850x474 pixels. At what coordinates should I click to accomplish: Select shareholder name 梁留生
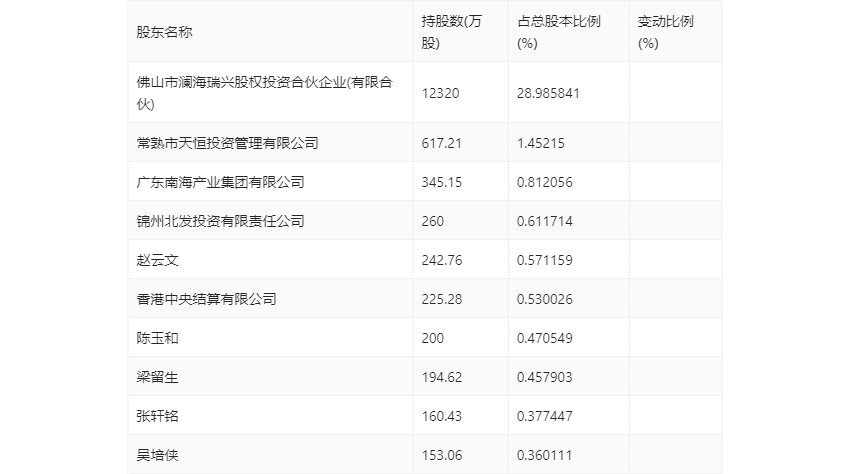(157, 377)
